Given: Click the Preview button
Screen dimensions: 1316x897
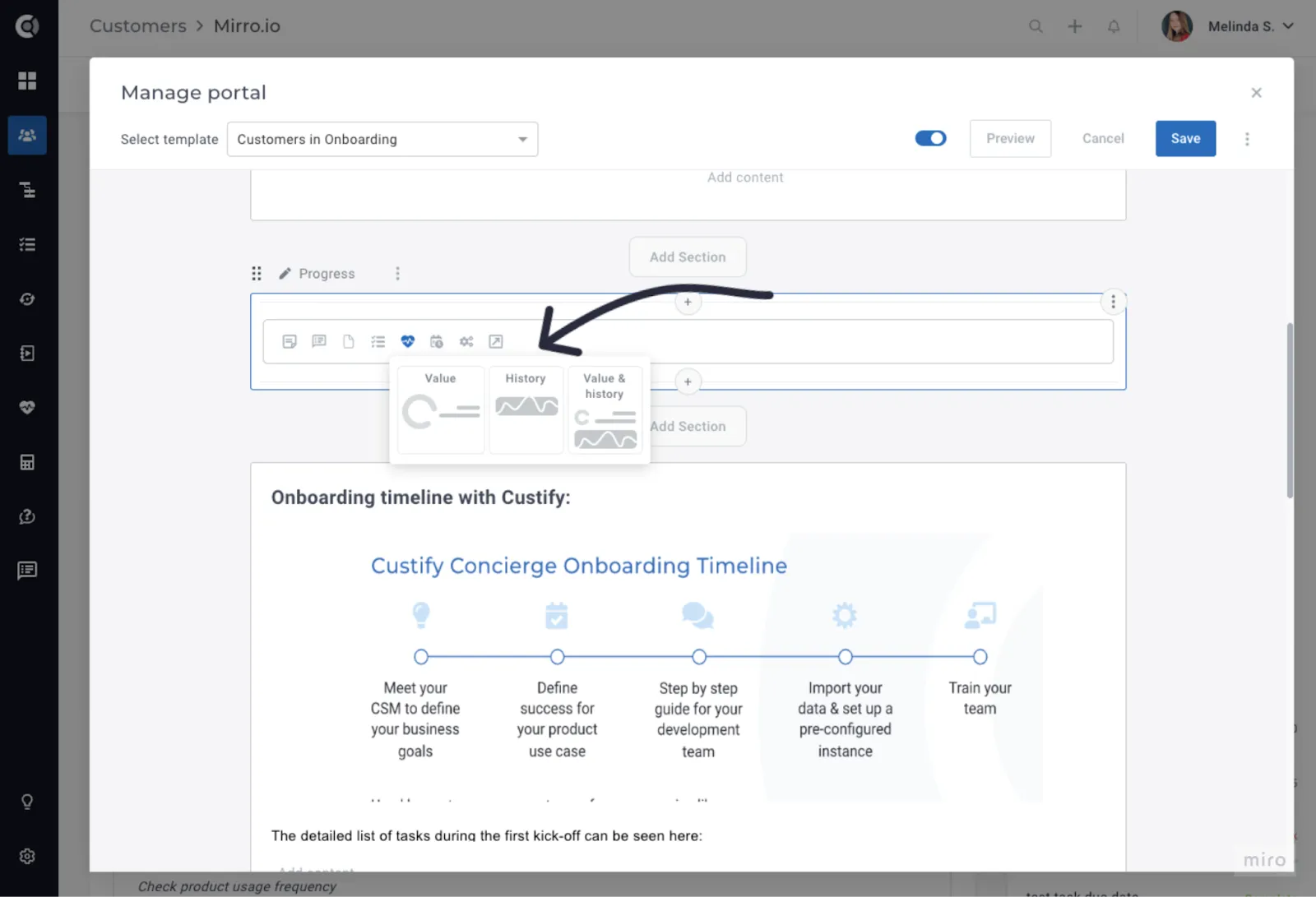Looking at the screenshot, I should 1010,138.
